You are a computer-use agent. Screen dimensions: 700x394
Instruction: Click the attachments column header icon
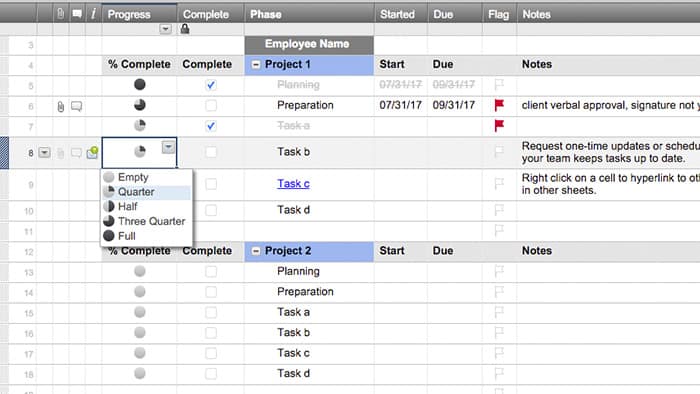click(x=61, y=14)
